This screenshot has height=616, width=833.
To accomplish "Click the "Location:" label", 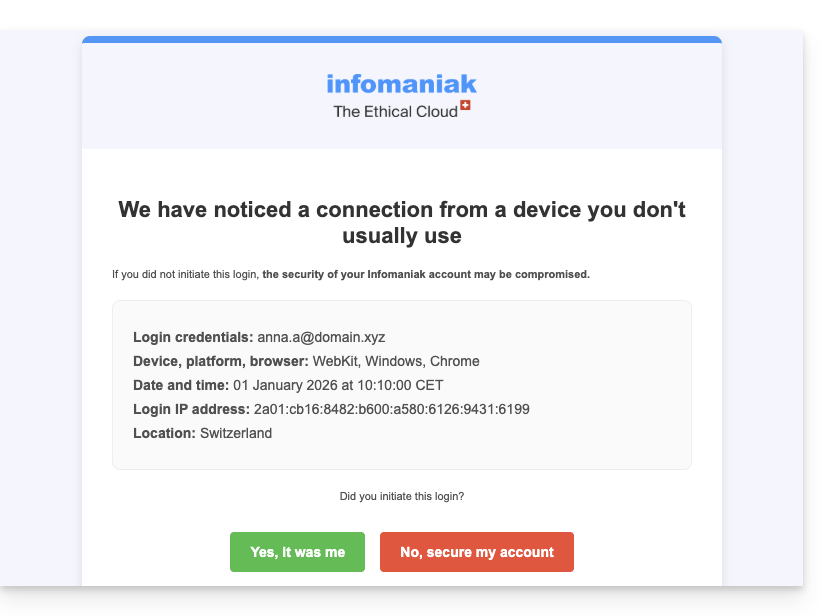I will (x=164, y=433).
